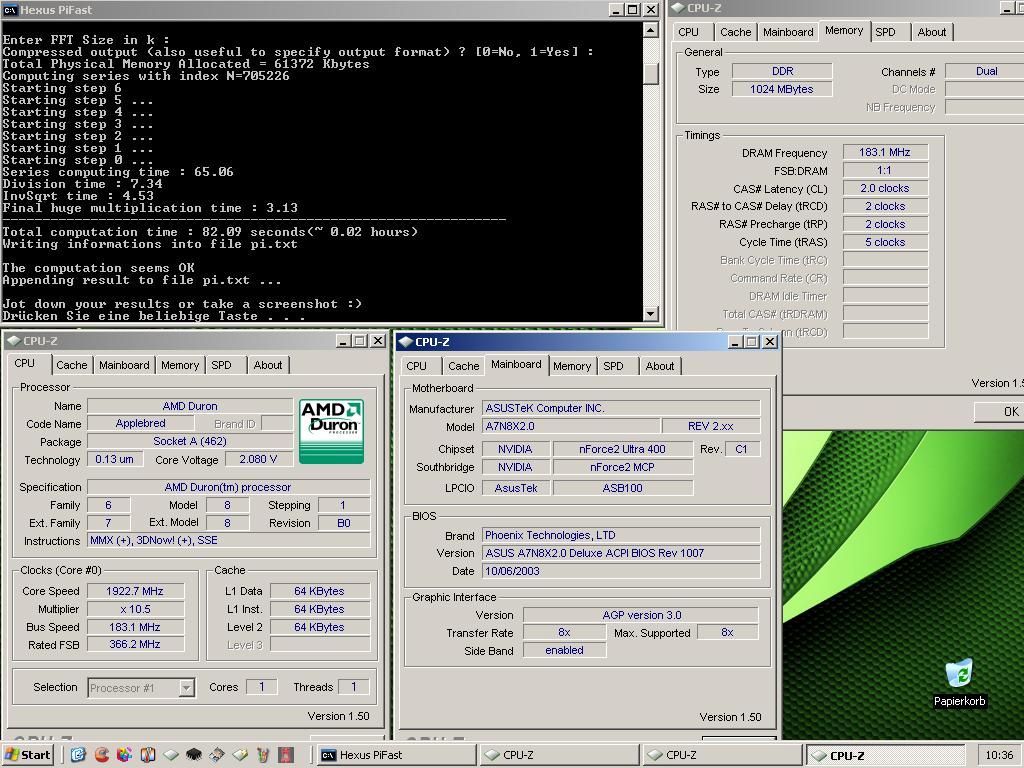Open About tab in the Mainboard CPU-Z window
This screenshot has height=768, width=1024.
pyautogui.click(x=660, y=366)
